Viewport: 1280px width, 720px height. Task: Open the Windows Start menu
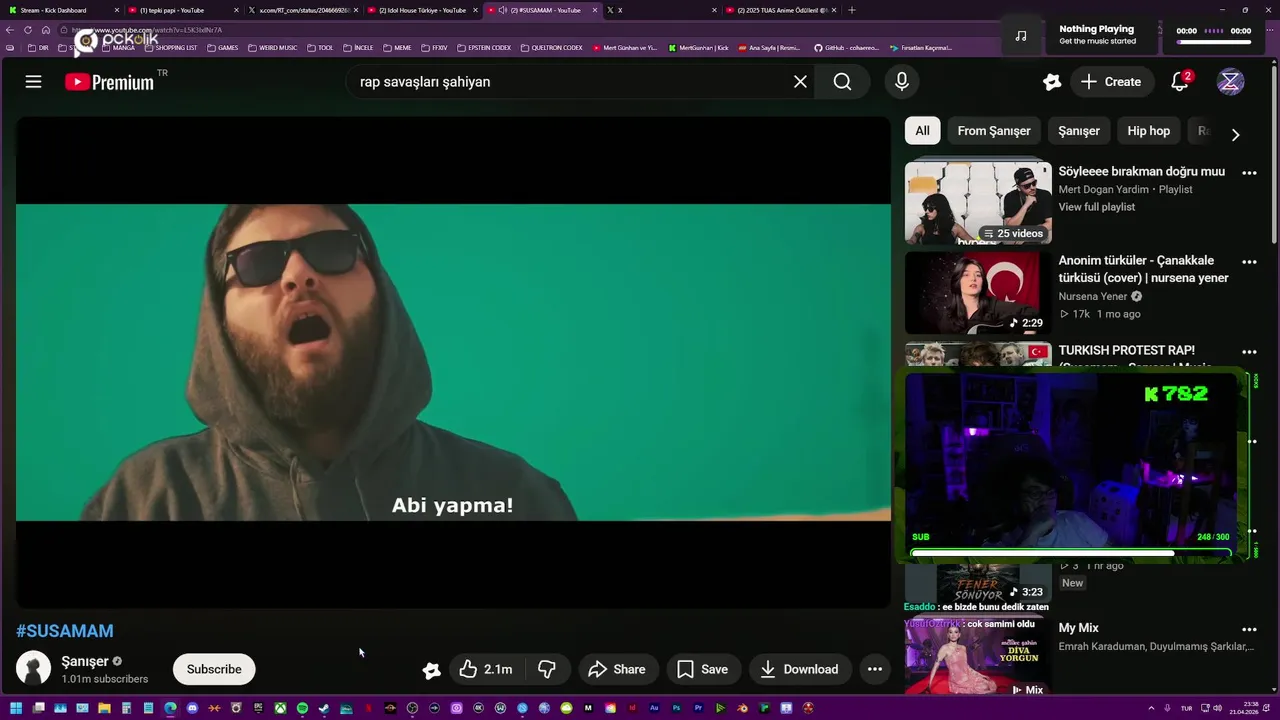16,708
